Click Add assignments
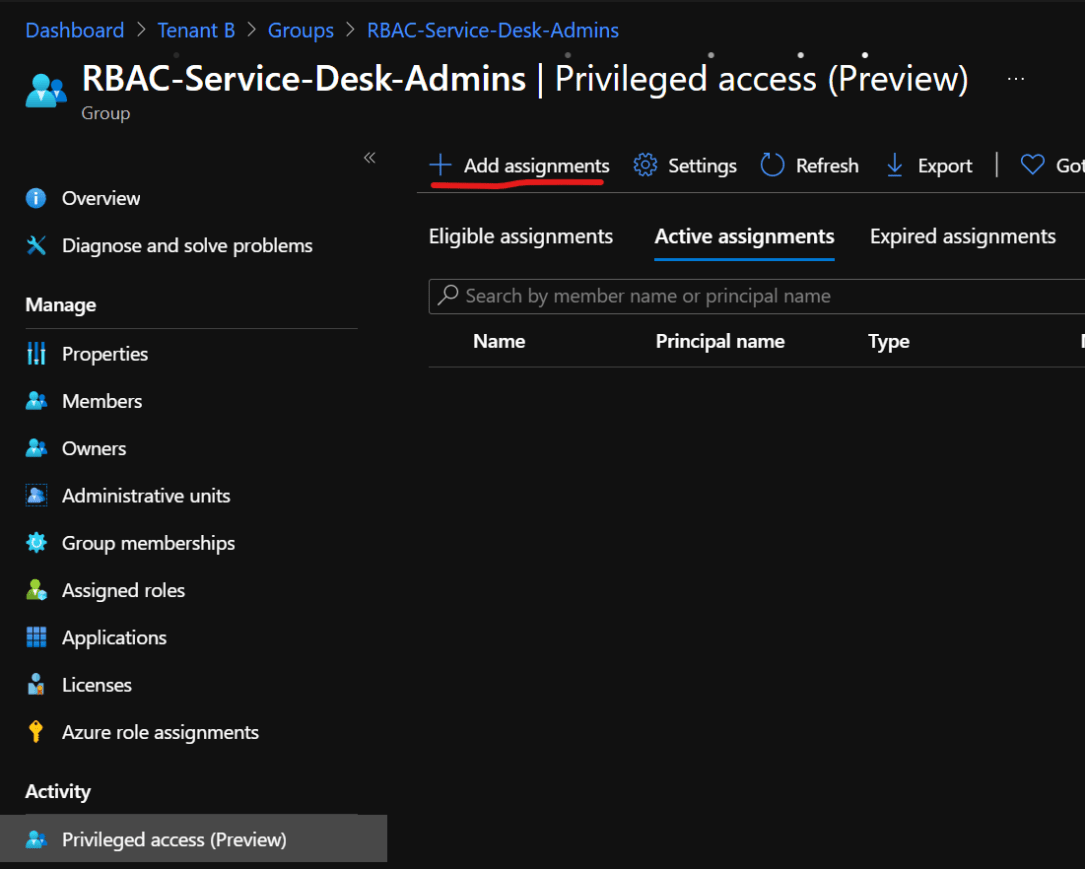Viewport: 1085px width, 869px height. point(518,165)
